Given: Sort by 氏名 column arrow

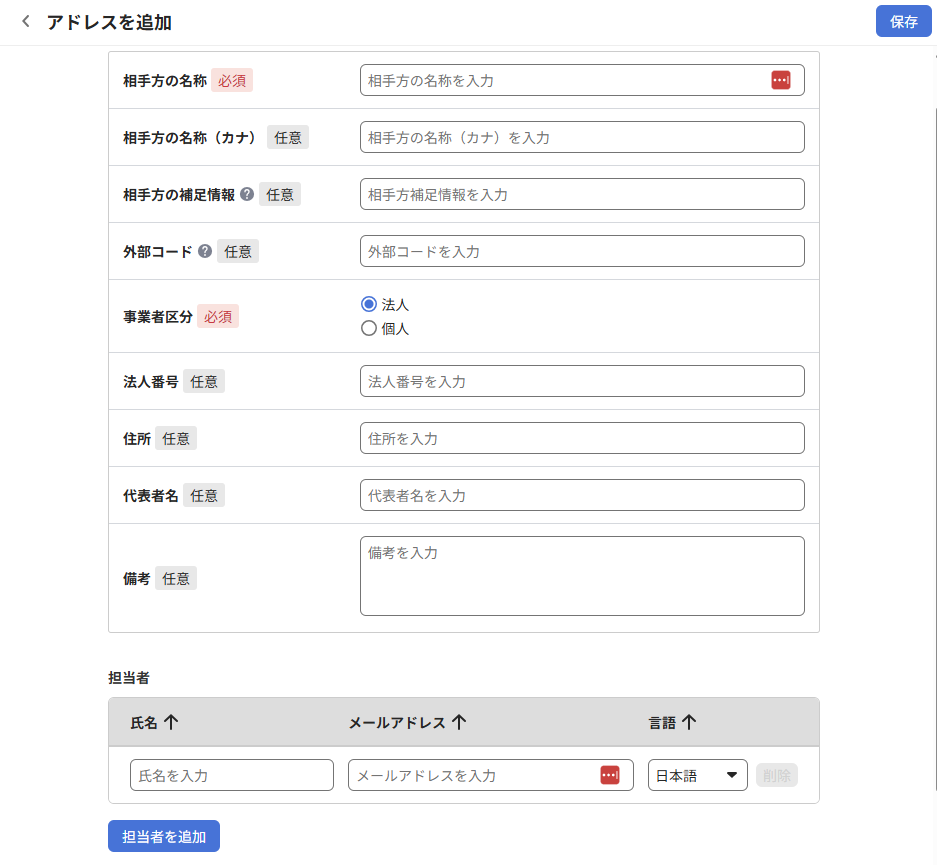Looking at the screenshot, I should tap(171, 722).
